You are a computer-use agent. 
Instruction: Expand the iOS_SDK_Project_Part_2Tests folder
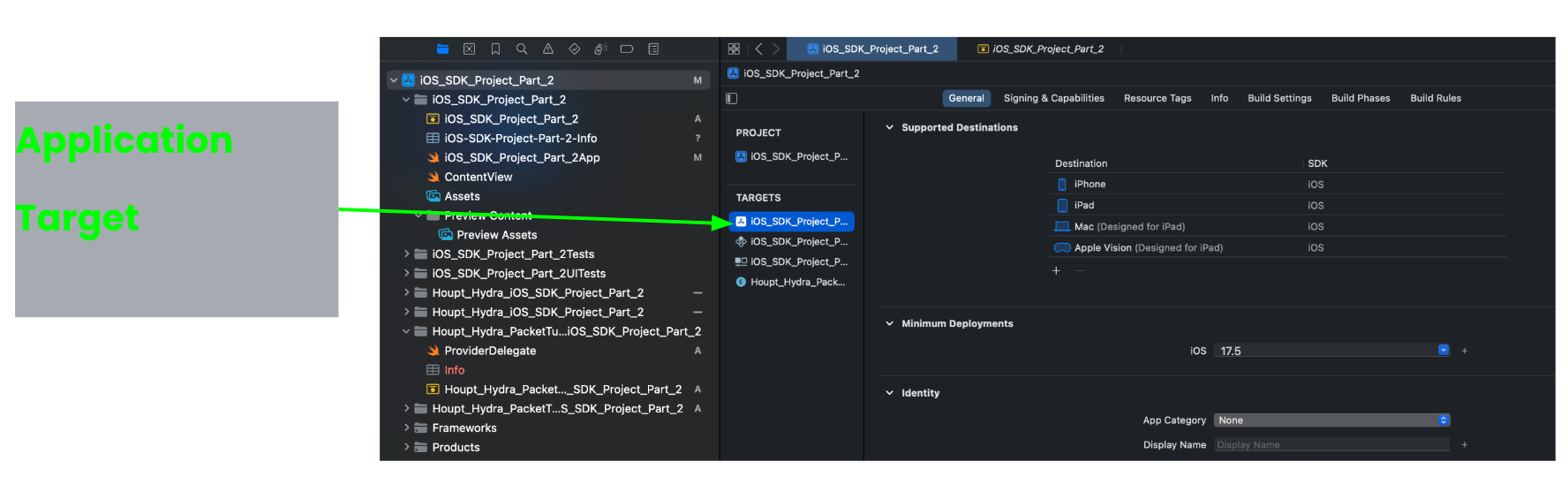click(406, 254)
